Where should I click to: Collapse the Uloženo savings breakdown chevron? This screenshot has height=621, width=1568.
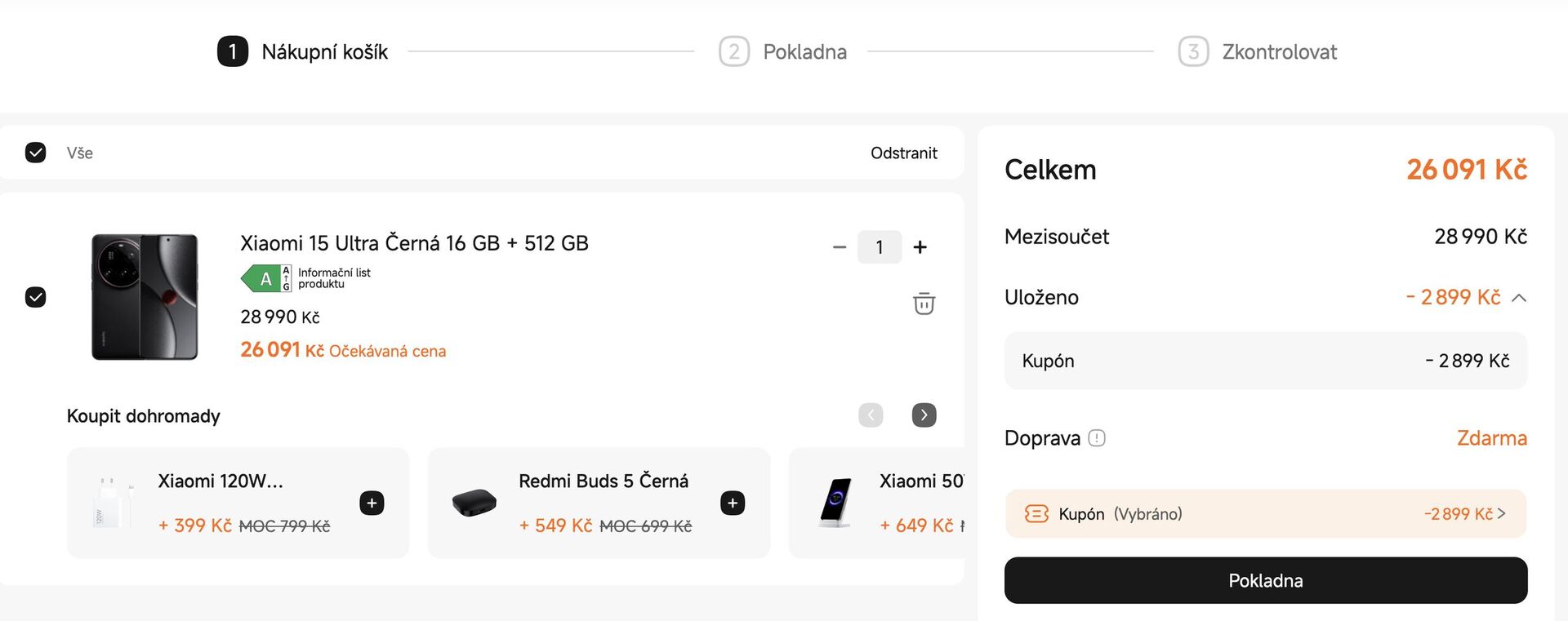tap(1519, 297)
